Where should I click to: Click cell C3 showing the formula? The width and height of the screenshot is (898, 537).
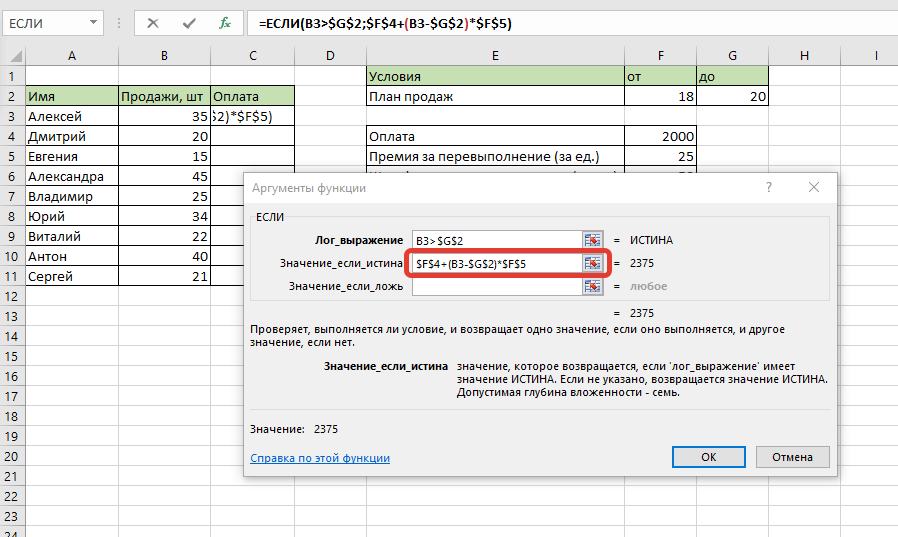[x=253, y=116]
